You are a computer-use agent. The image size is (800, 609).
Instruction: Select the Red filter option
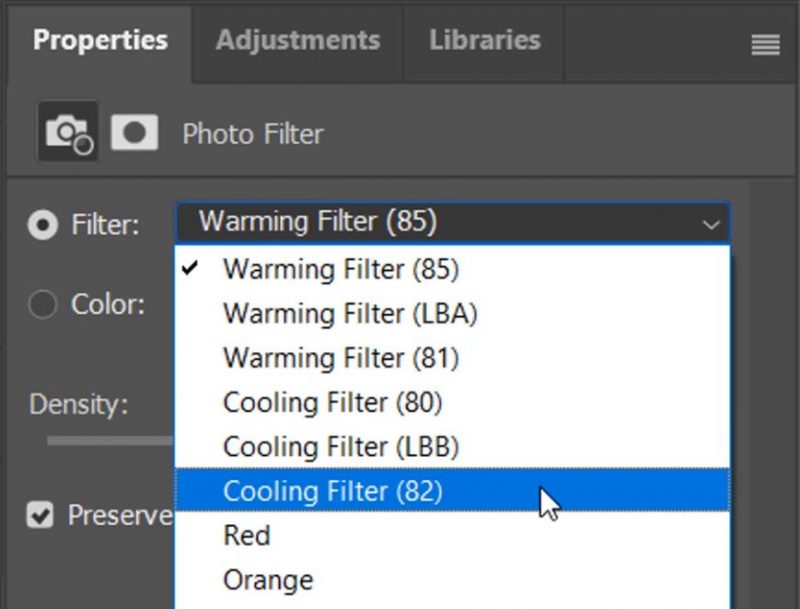(x=246, y=535)
